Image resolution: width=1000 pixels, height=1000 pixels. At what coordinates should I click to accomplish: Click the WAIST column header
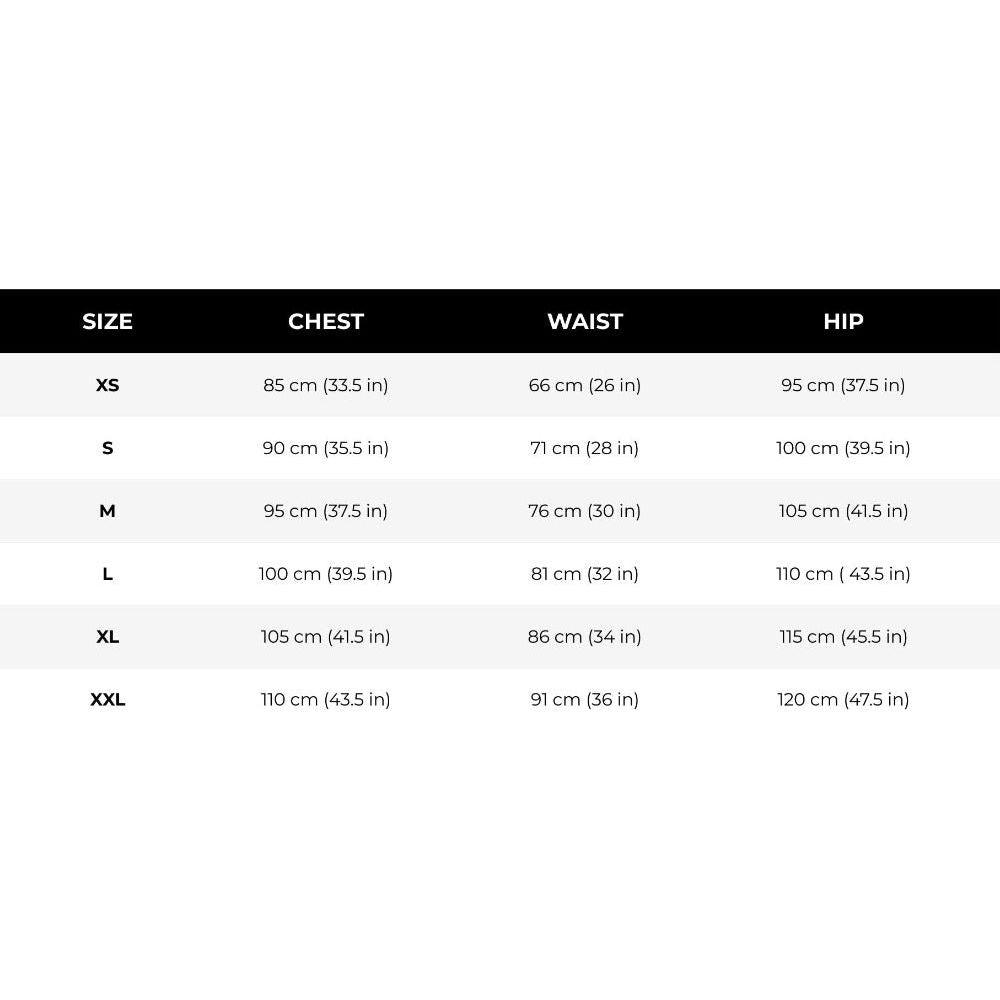(585, 321)
